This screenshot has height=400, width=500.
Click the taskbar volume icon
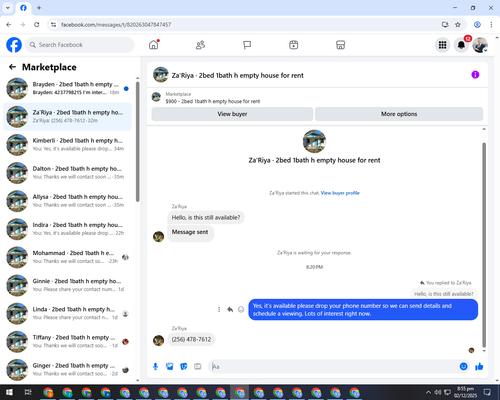438,392
